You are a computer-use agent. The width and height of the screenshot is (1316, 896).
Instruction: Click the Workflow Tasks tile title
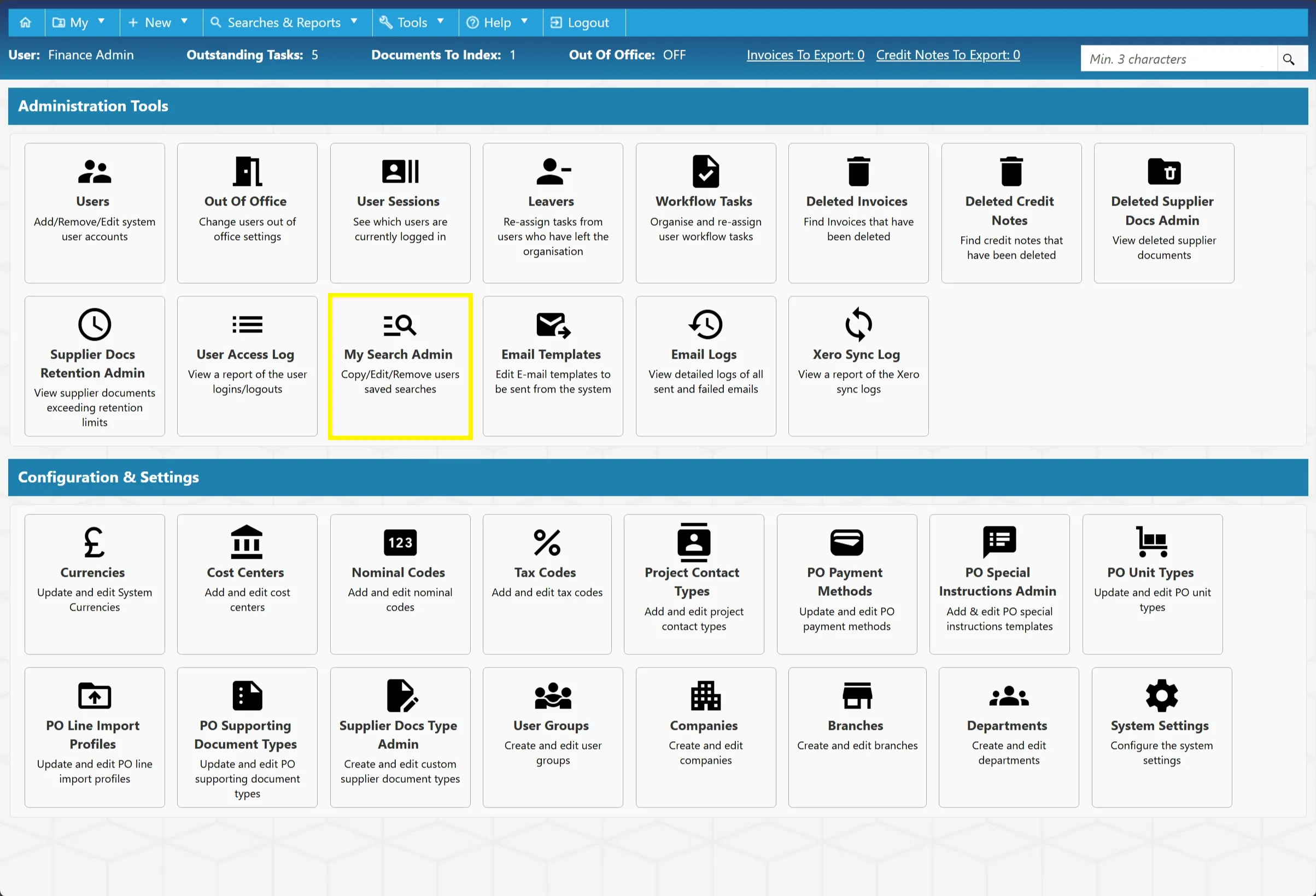(x=704, y=201)
